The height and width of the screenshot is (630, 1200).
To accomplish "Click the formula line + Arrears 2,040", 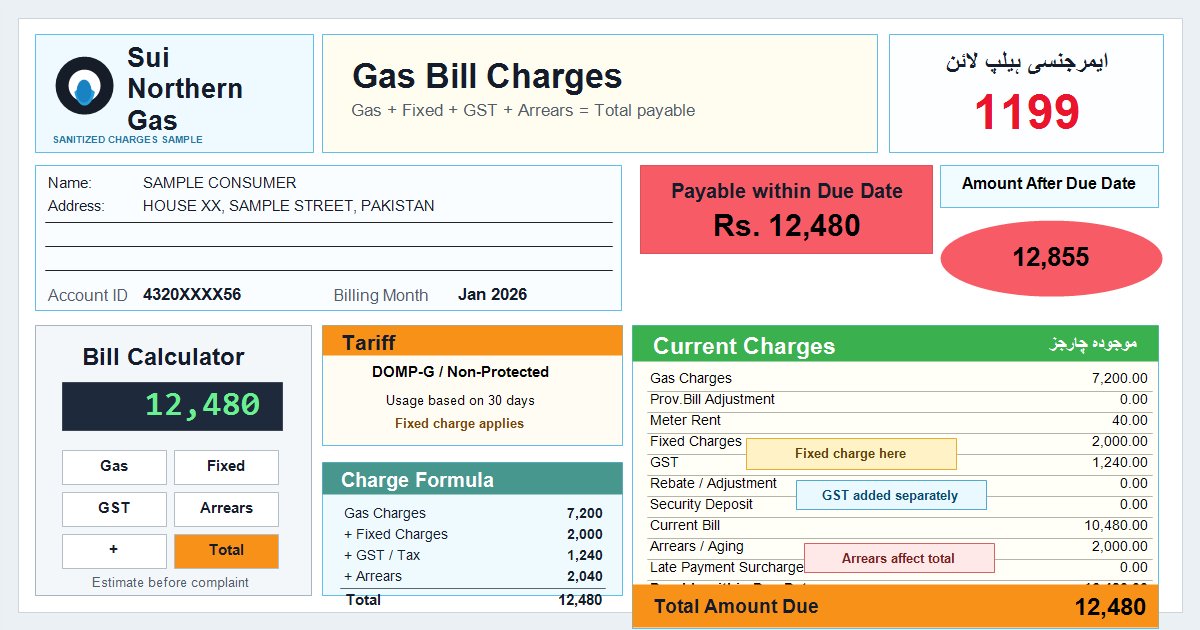I will tap(473, 576).
